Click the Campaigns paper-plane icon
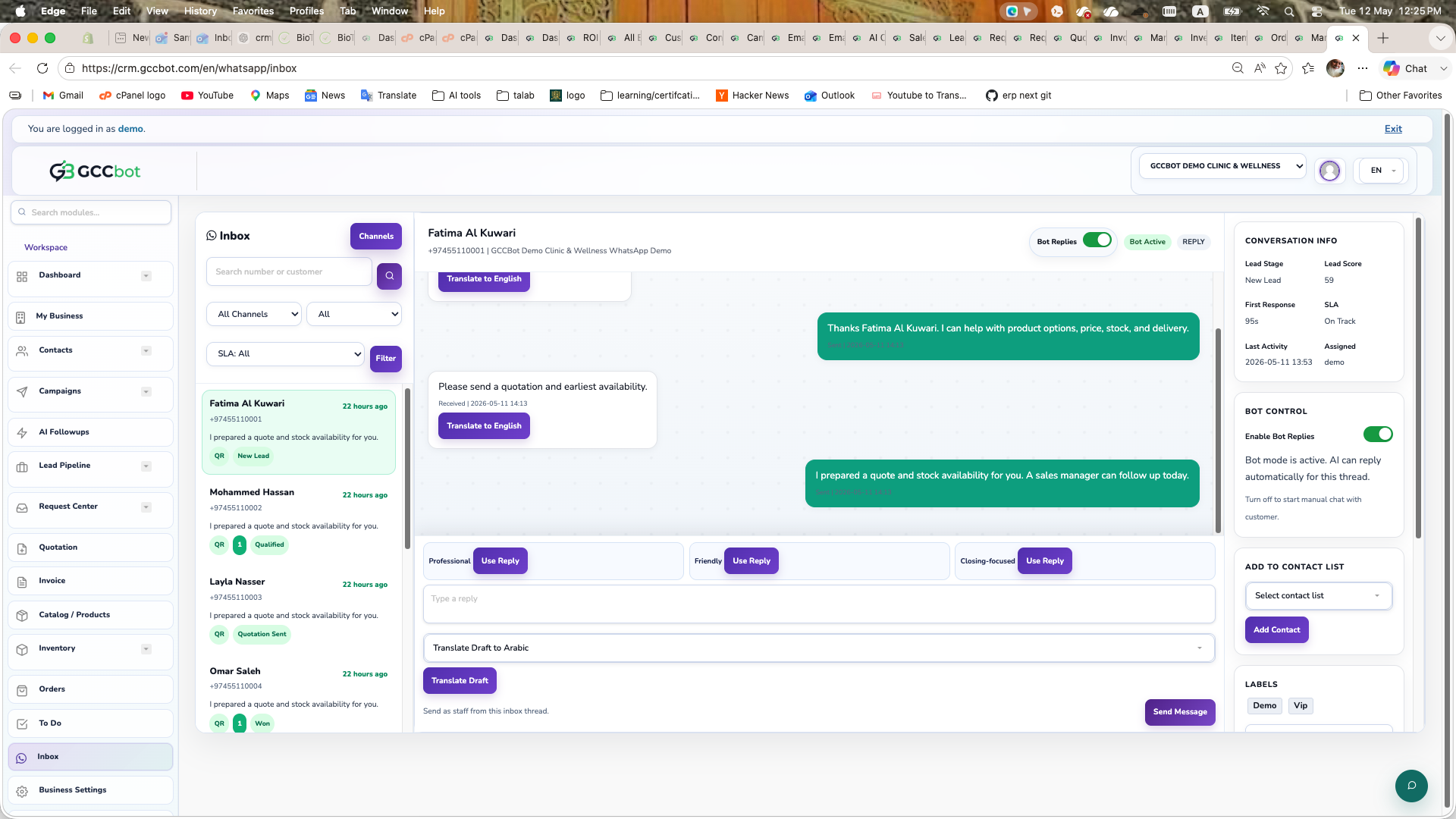The width and height of the screenshot is (1456, 819). click(x=22, y=391)
